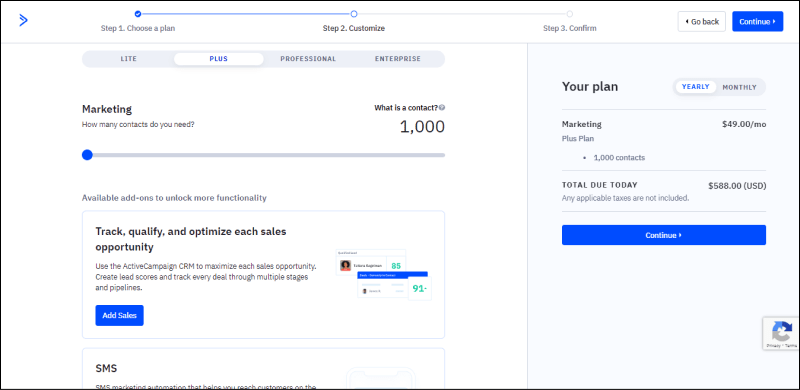
Task: Click the Add Sales button
Action: pos(119,315)
